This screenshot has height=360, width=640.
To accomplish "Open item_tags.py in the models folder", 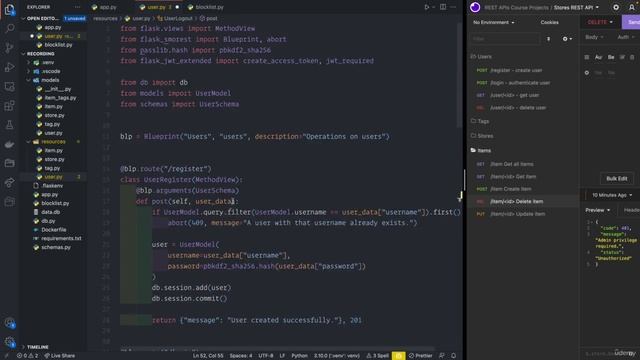I will (x=60, y=98).
